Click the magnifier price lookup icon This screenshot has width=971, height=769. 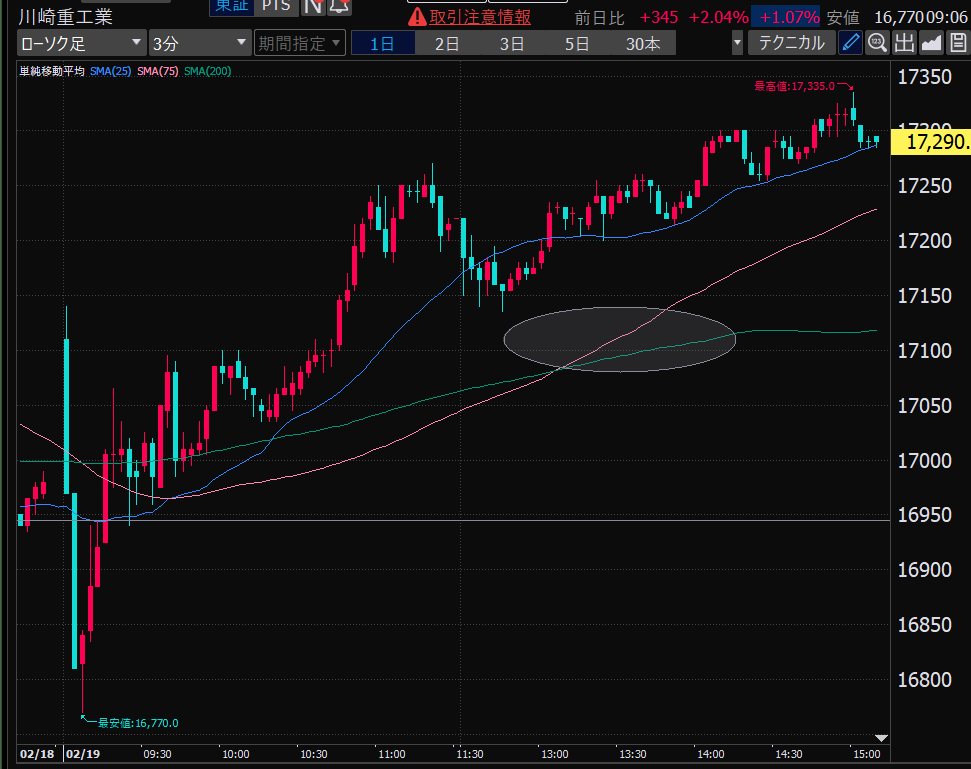pyautogui.click(x=877, y=42)
